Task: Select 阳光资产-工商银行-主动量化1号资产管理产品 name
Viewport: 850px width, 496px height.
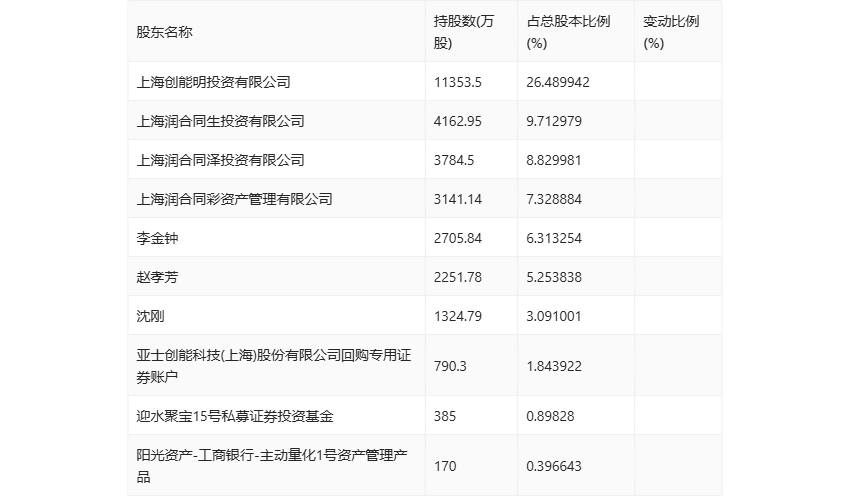Action: [272, 466]
